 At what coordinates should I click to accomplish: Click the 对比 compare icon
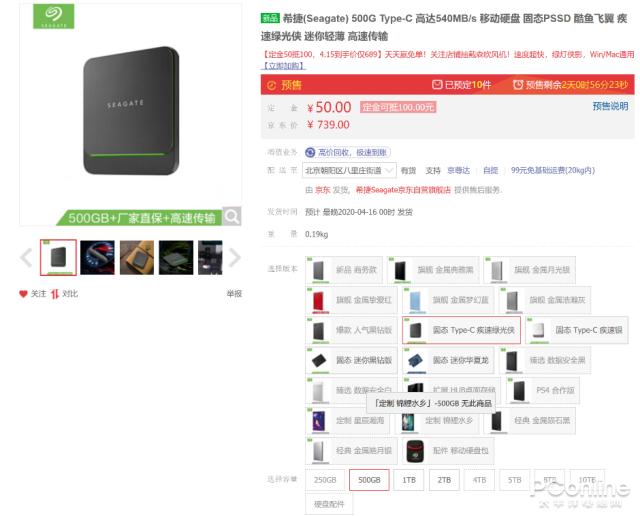(55, 294)
